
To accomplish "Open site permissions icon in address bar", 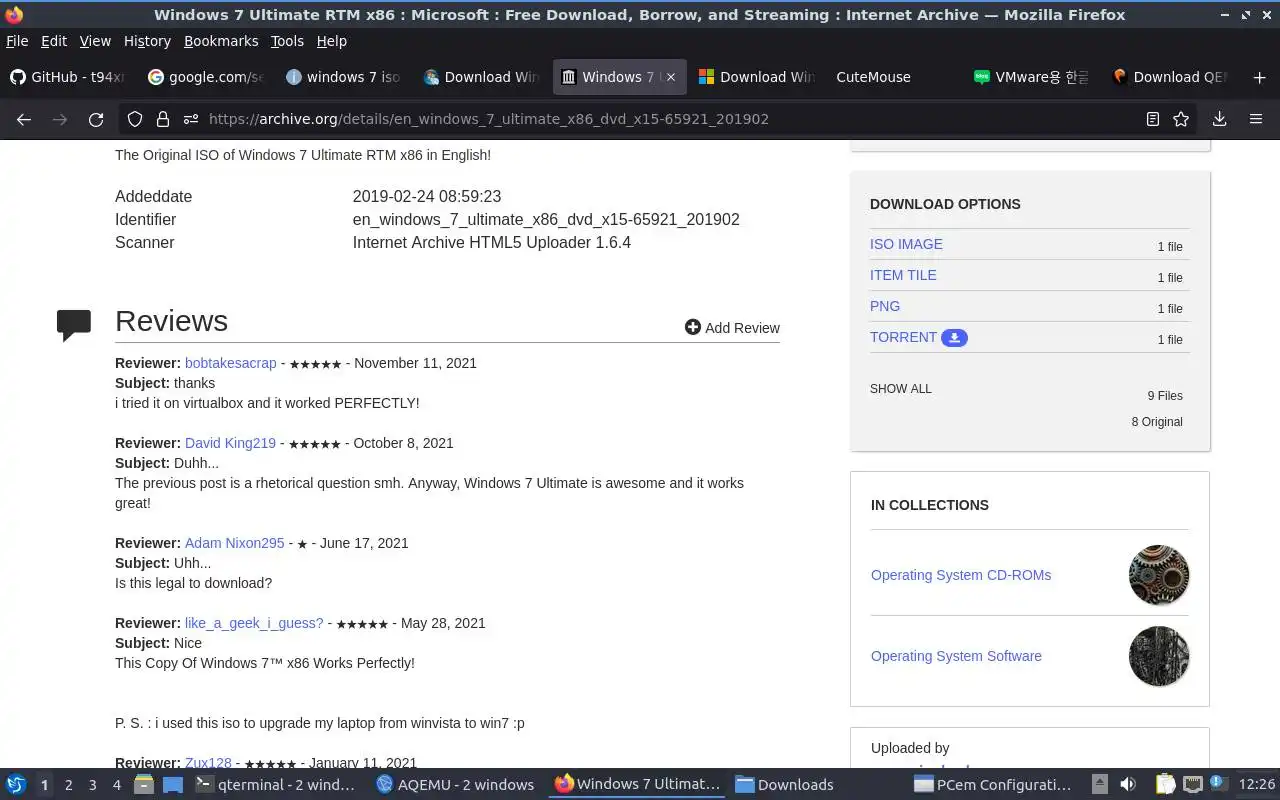I will tap(190, 119).
